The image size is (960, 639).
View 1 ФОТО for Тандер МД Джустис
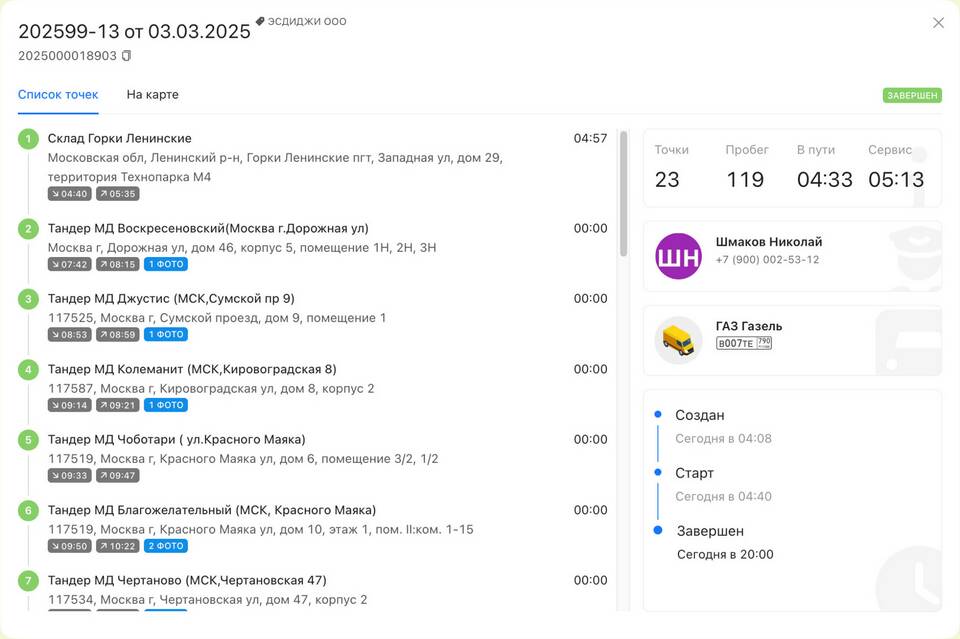pyautogui.click(x=166, y=335)
